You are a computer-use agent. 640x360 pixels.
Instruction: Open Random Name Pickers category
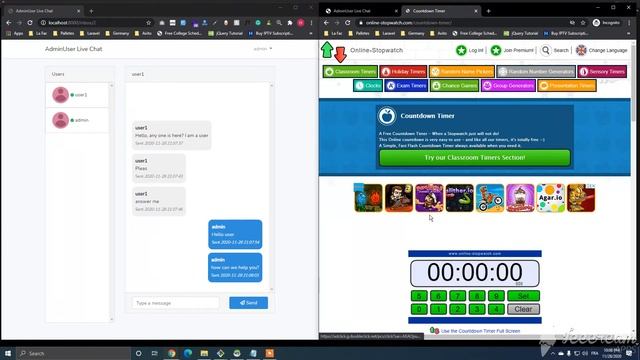462,72
